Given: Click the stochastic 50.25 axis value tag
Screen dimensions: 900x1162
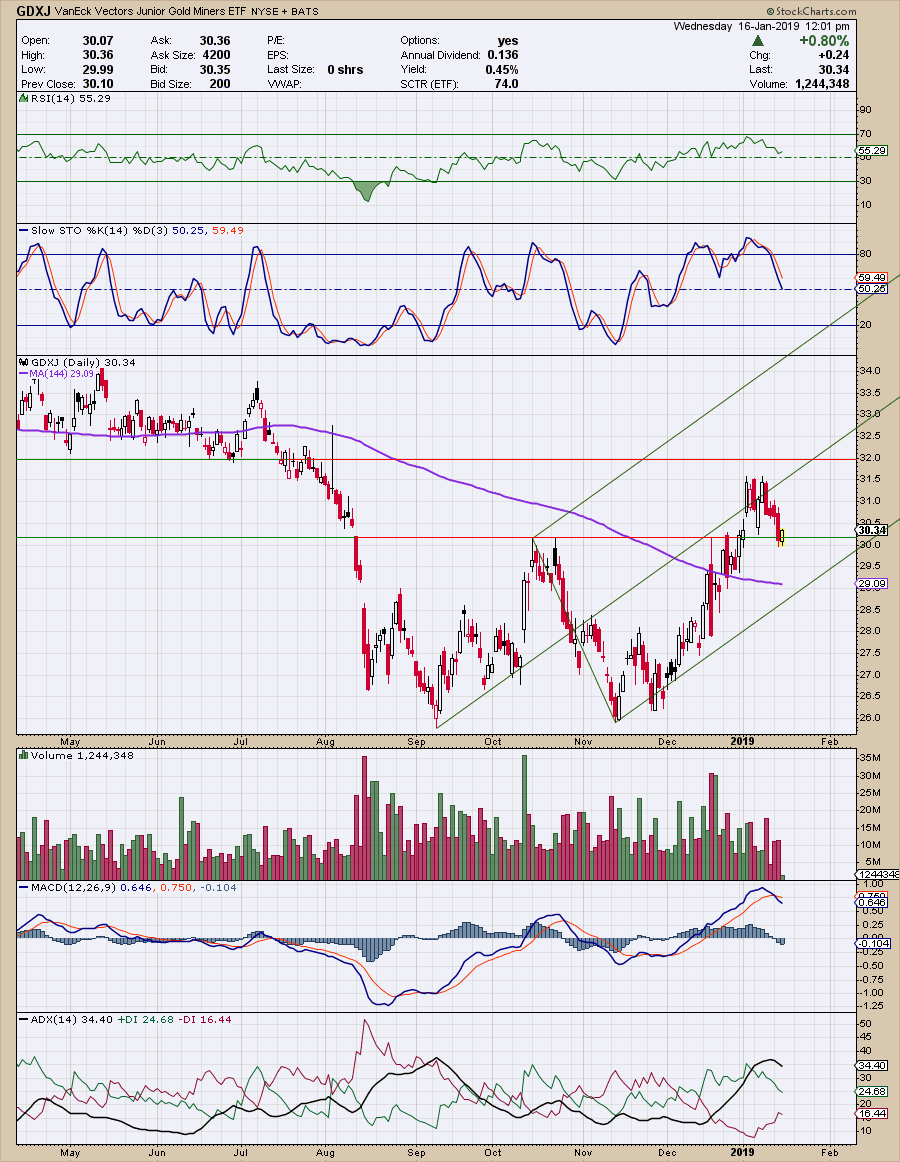Looking at the screenshot, I should [x=872, y=288].
